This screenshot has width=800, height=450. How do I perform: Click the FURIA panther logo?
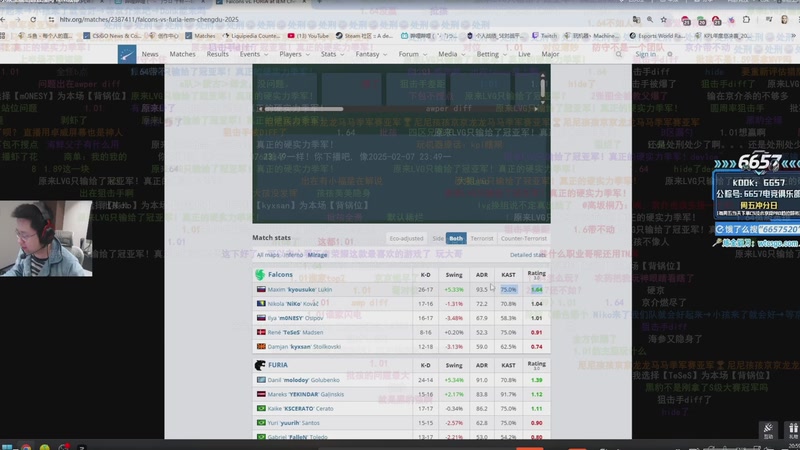pyautogui.click(x=260, y=365)
